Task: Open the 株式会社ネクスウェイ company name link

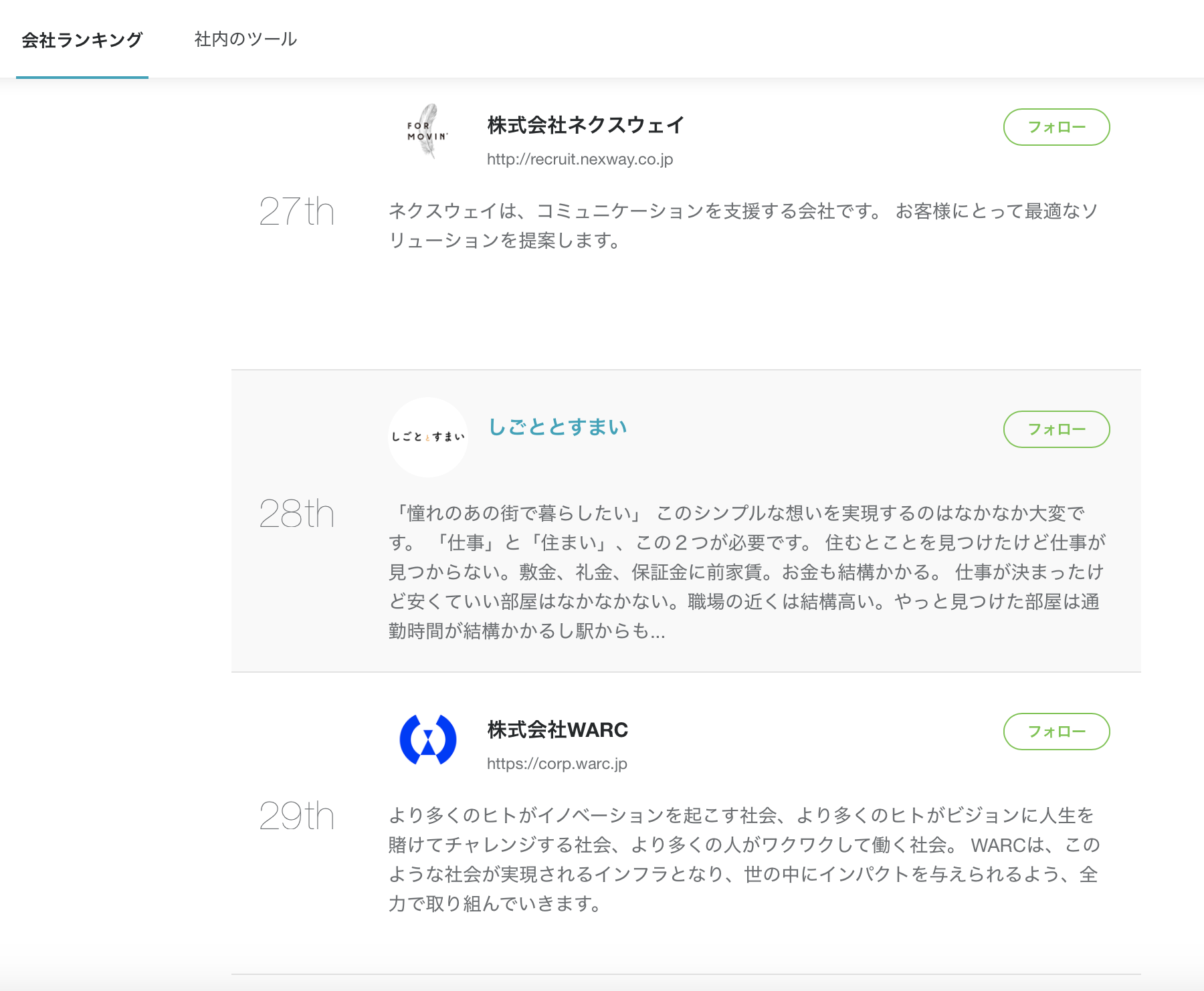Action: [x=585, y=124]
